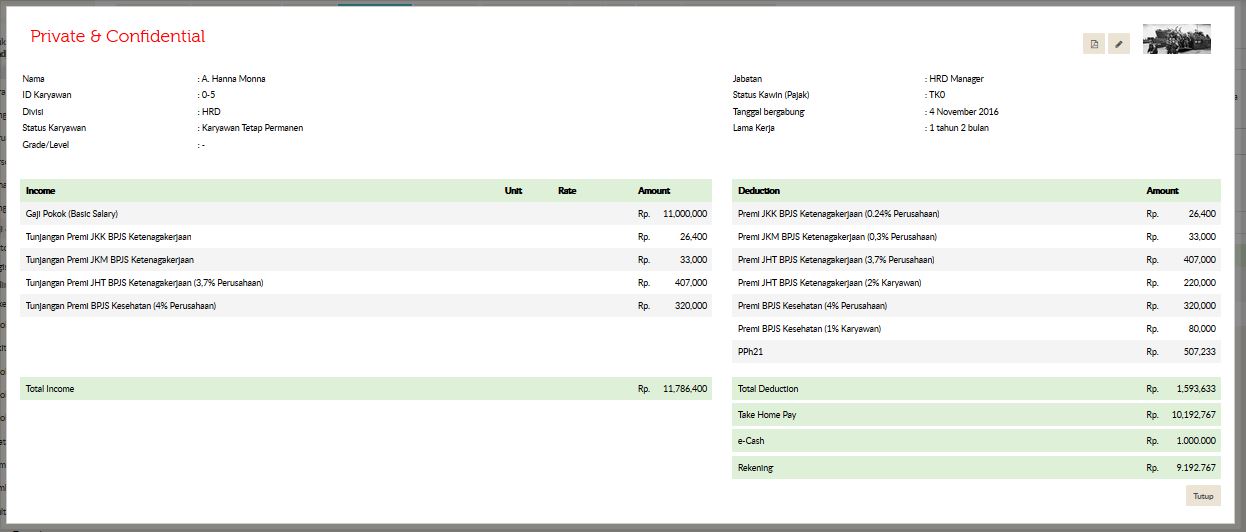Select the Gaji Pokok (Basic Salary) row

[x=366, y=214]
